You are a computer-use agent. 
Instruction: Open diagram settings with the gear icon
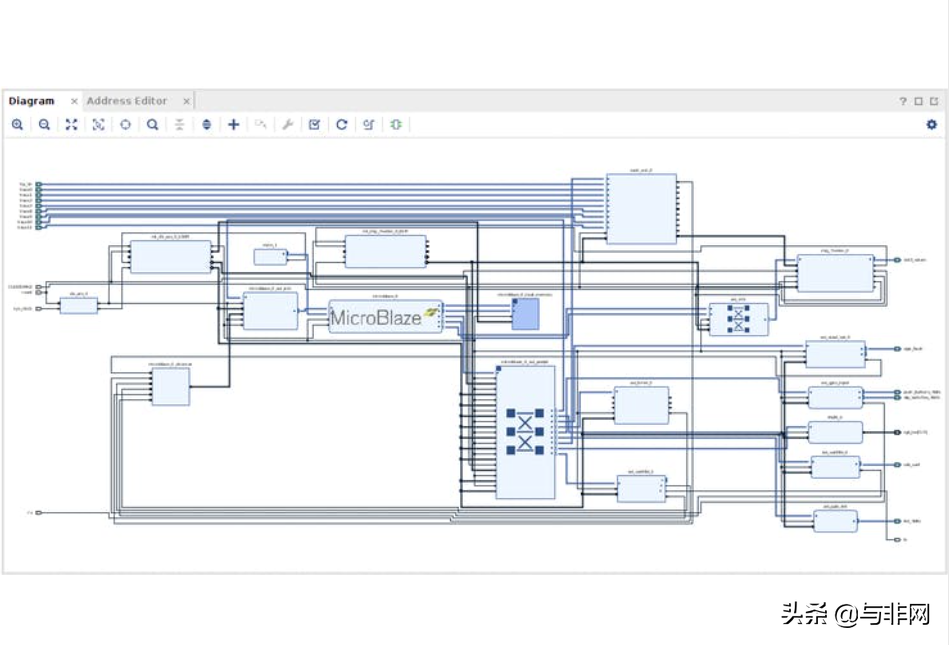tap(932, 124)
